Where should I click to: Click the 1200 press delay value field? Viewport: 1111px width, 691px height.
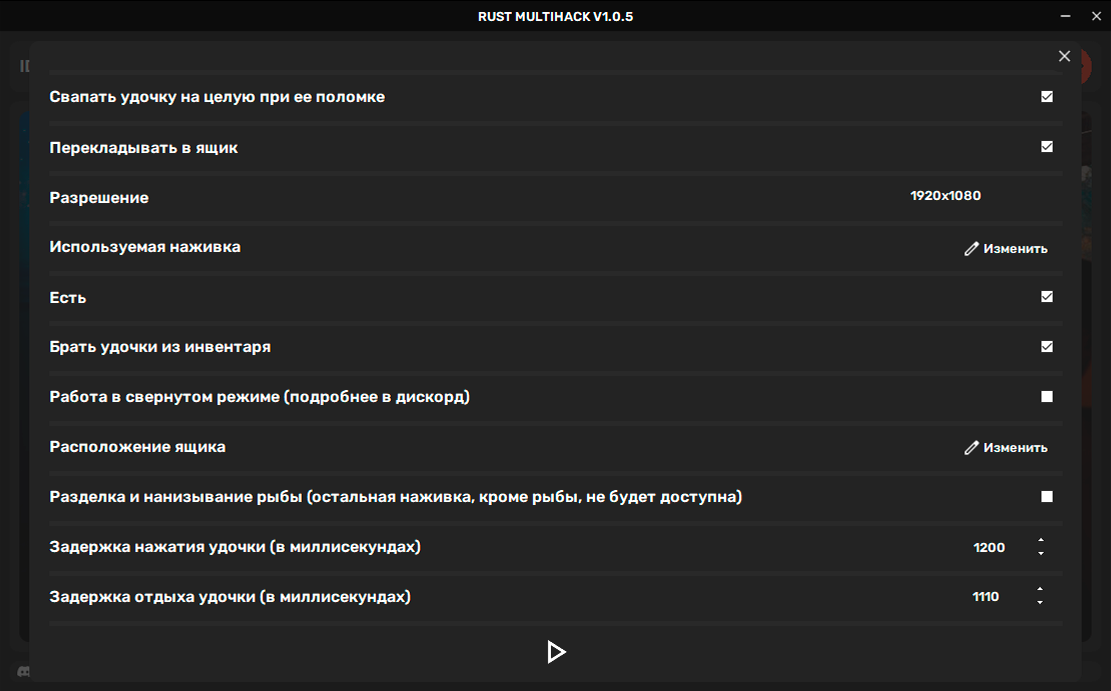tap(988, 548)
